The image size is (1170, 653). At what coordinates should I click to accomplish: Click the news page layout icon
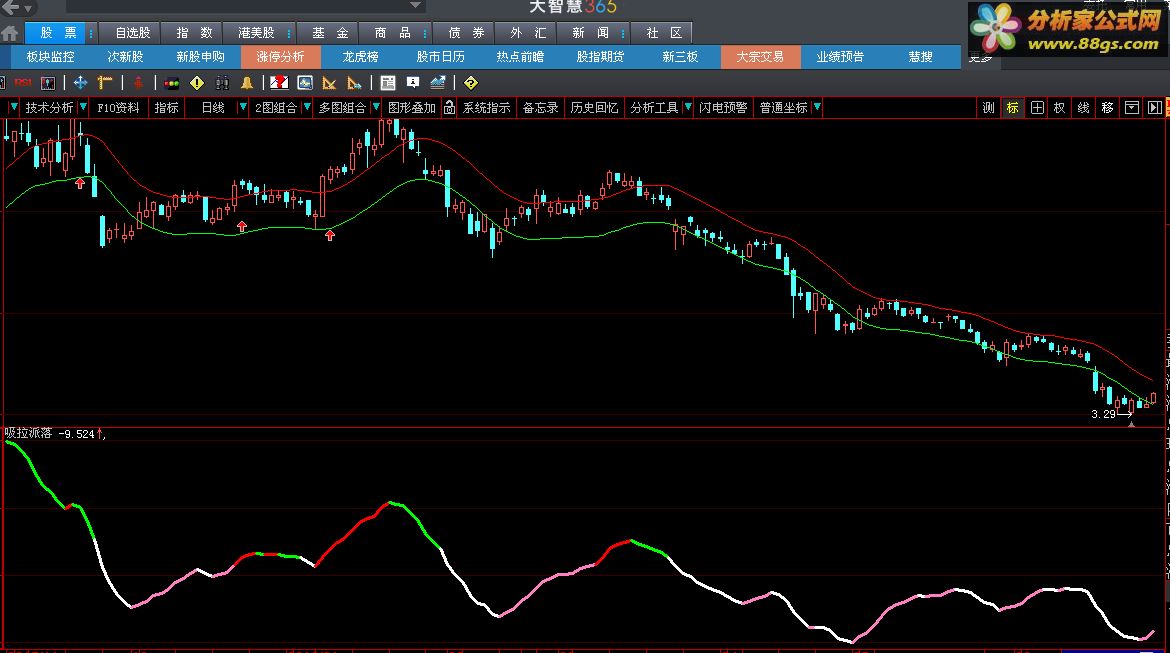click(x=388, y=83)
